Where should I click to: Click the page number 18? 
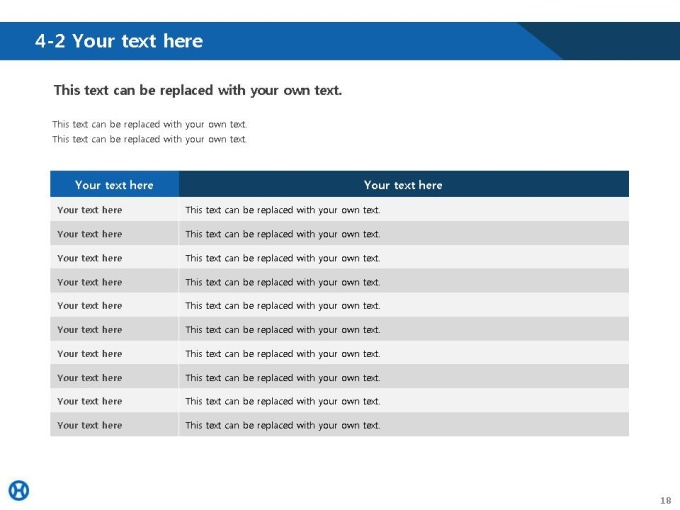(x=666, y=500)
